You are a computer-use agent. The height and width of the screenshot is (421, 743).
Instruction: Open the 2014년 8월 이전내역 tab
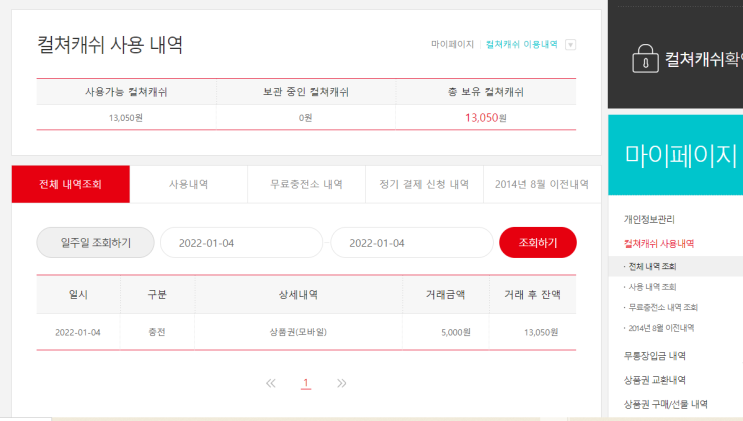[541, 185]
